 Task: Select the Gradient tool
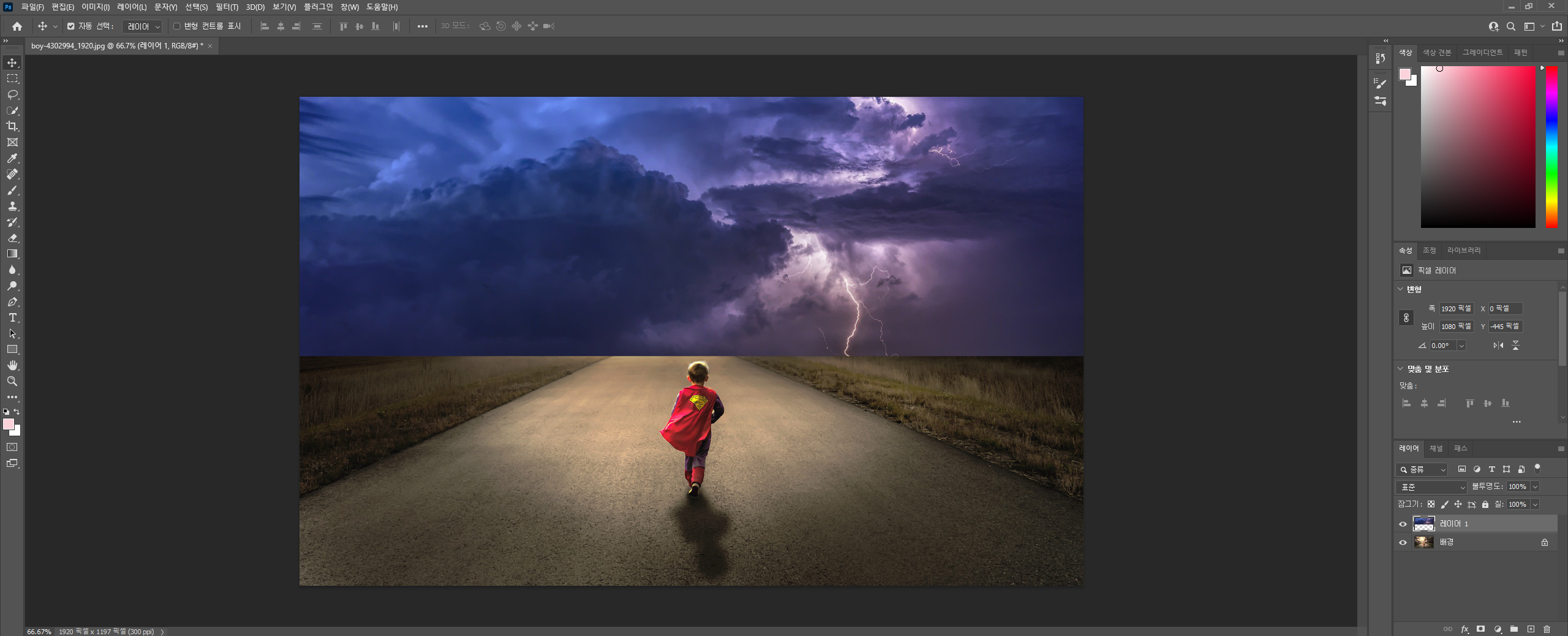[x=12, y=254]
